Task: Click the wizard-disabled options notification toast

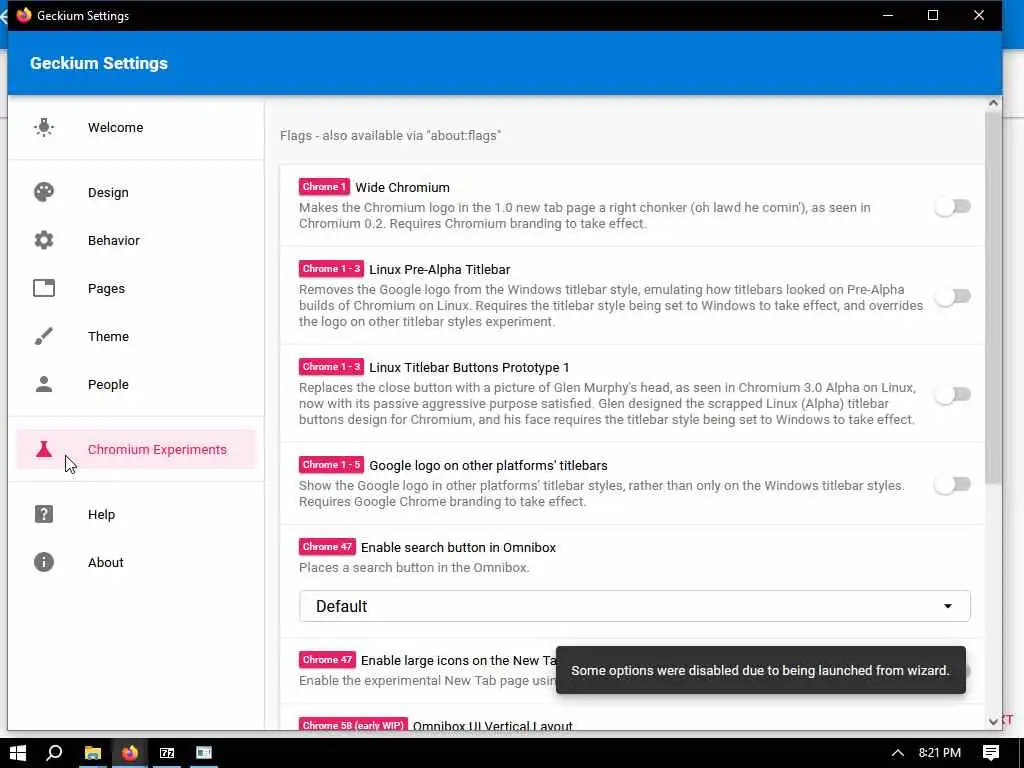Action: (x=761, y=670)
